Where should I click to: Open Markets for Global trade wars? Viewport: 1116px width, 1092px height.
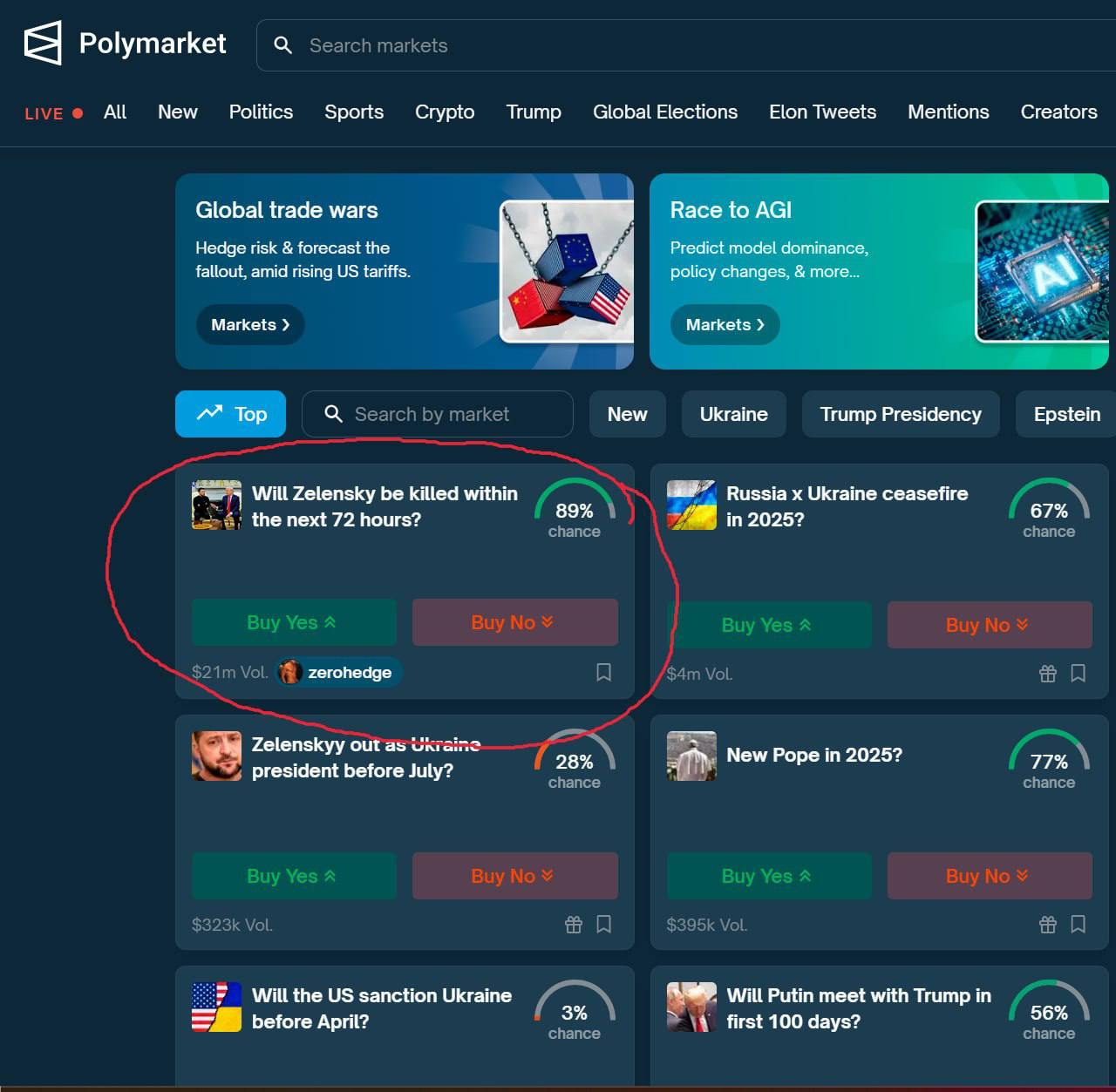click(x=250, y=324)
